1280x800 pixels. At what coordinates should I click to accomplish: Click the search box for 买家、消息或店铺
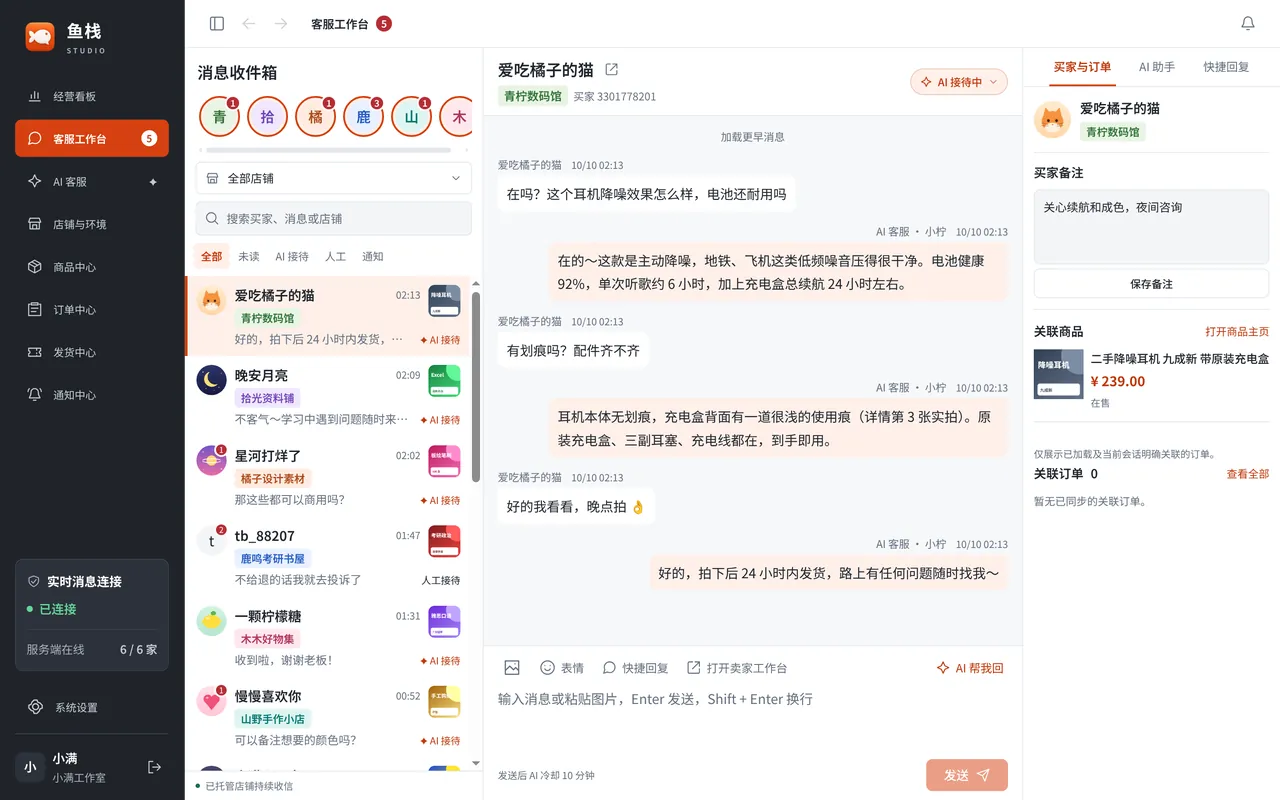click(x=334, y=218)
